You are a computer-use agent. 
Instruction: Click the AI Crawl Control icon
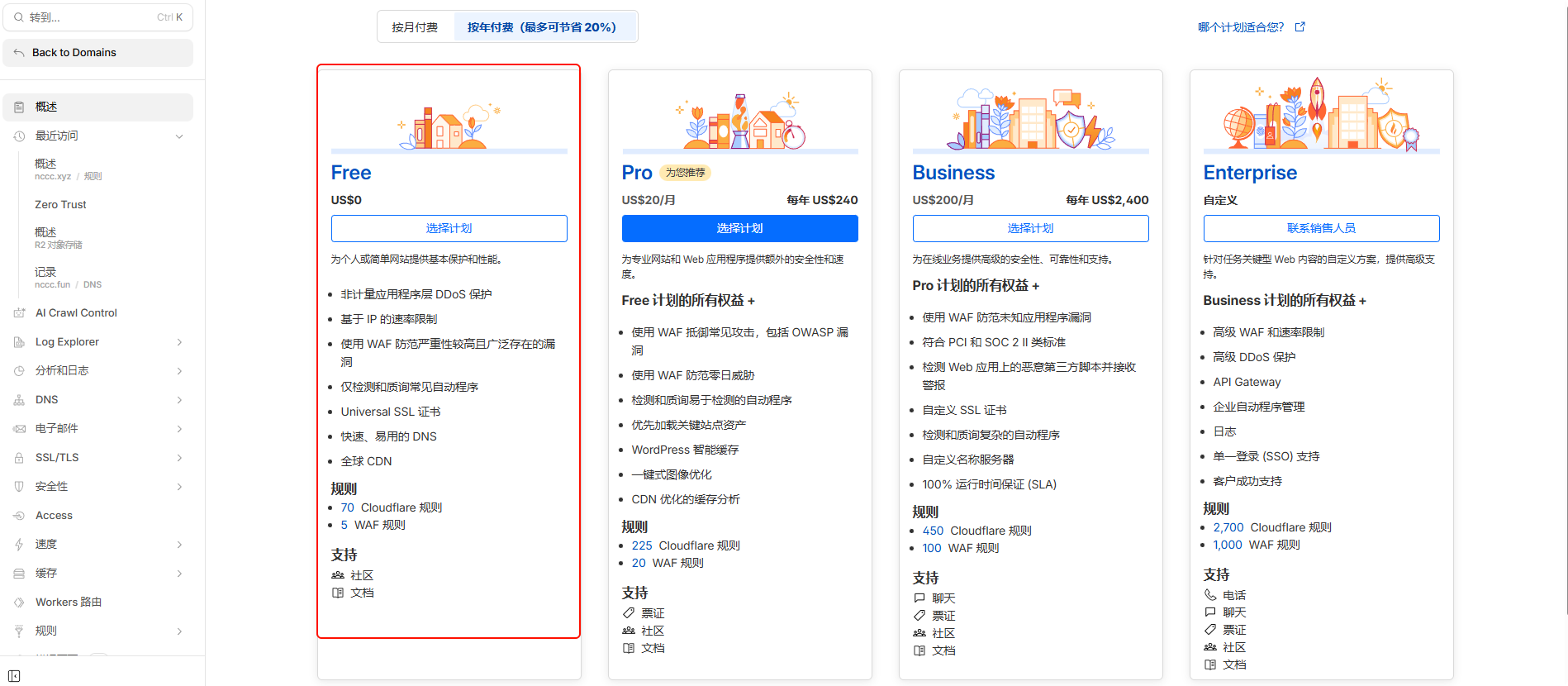point(19,313)
